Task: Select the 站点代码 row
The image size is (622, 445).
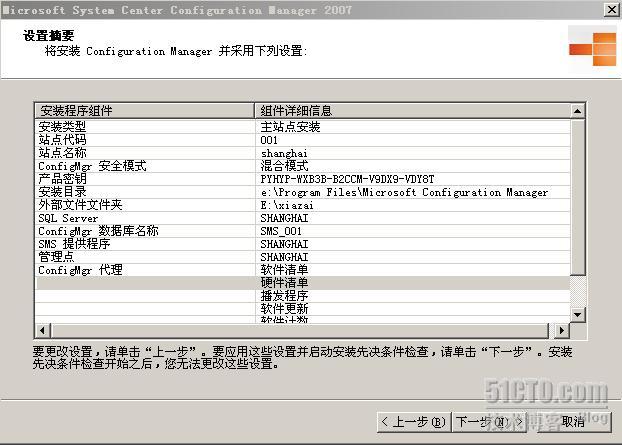Action: (303, 140)
